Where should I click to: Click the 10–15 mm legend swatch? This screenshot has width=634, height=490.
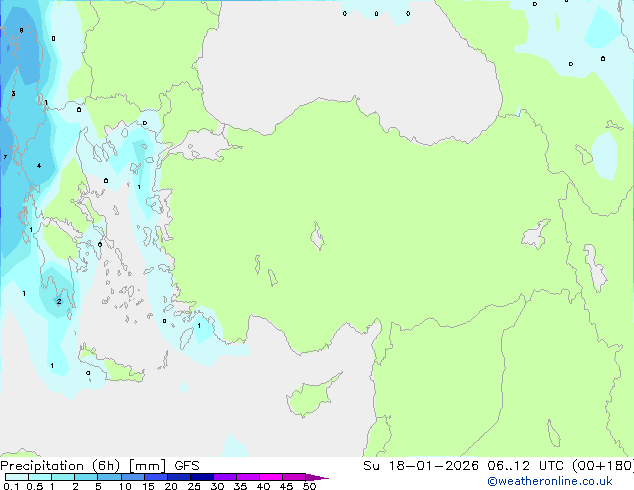coord(133,477)
